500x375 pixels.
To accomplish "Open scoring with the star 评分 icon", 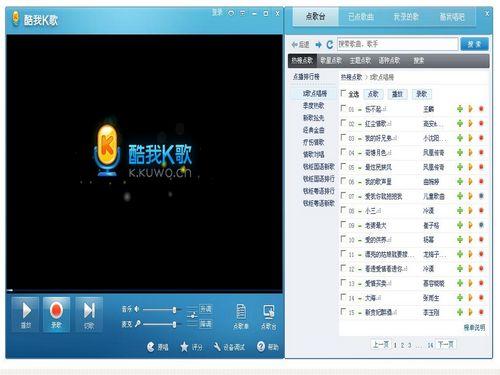I will click(x=184, y=347).
